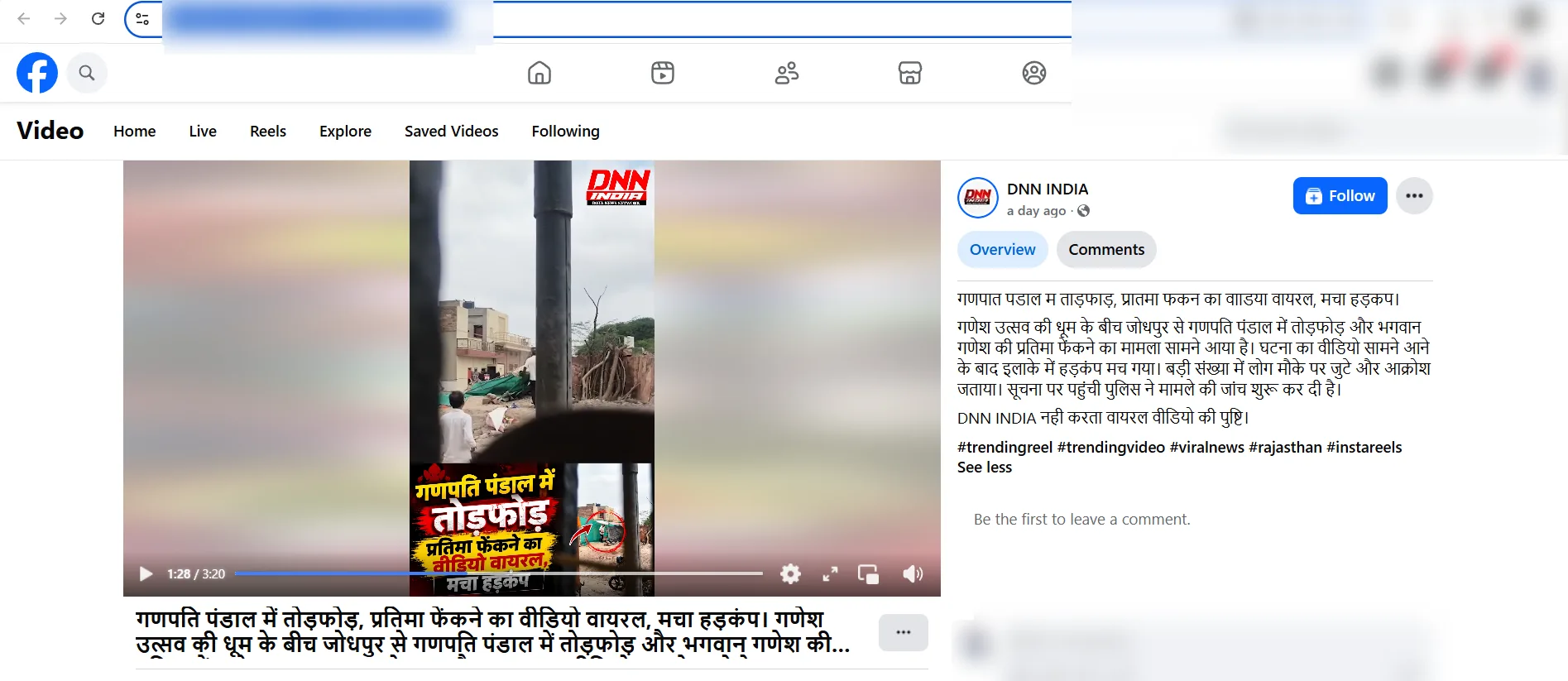Open video in picture-in-picture mode
Image resolution: width=1568 pixels, height=681 pixels.
[x=869, y=574]
